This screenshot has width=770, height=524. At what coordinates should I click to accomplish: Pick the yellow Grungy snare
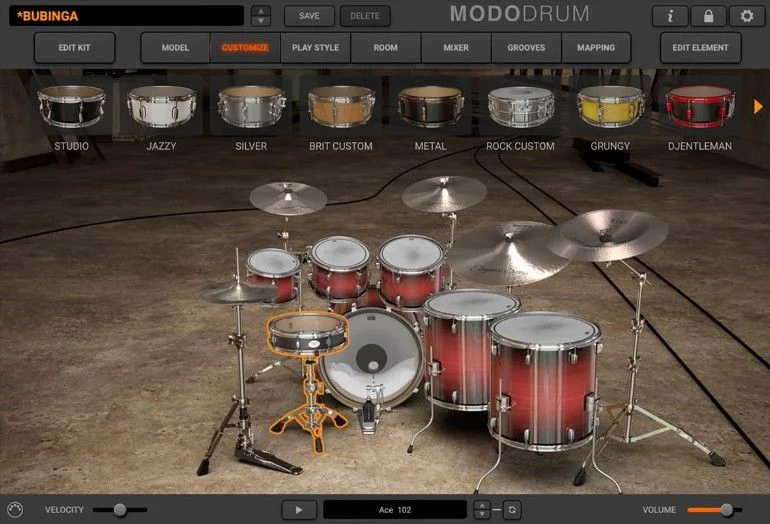610,107
